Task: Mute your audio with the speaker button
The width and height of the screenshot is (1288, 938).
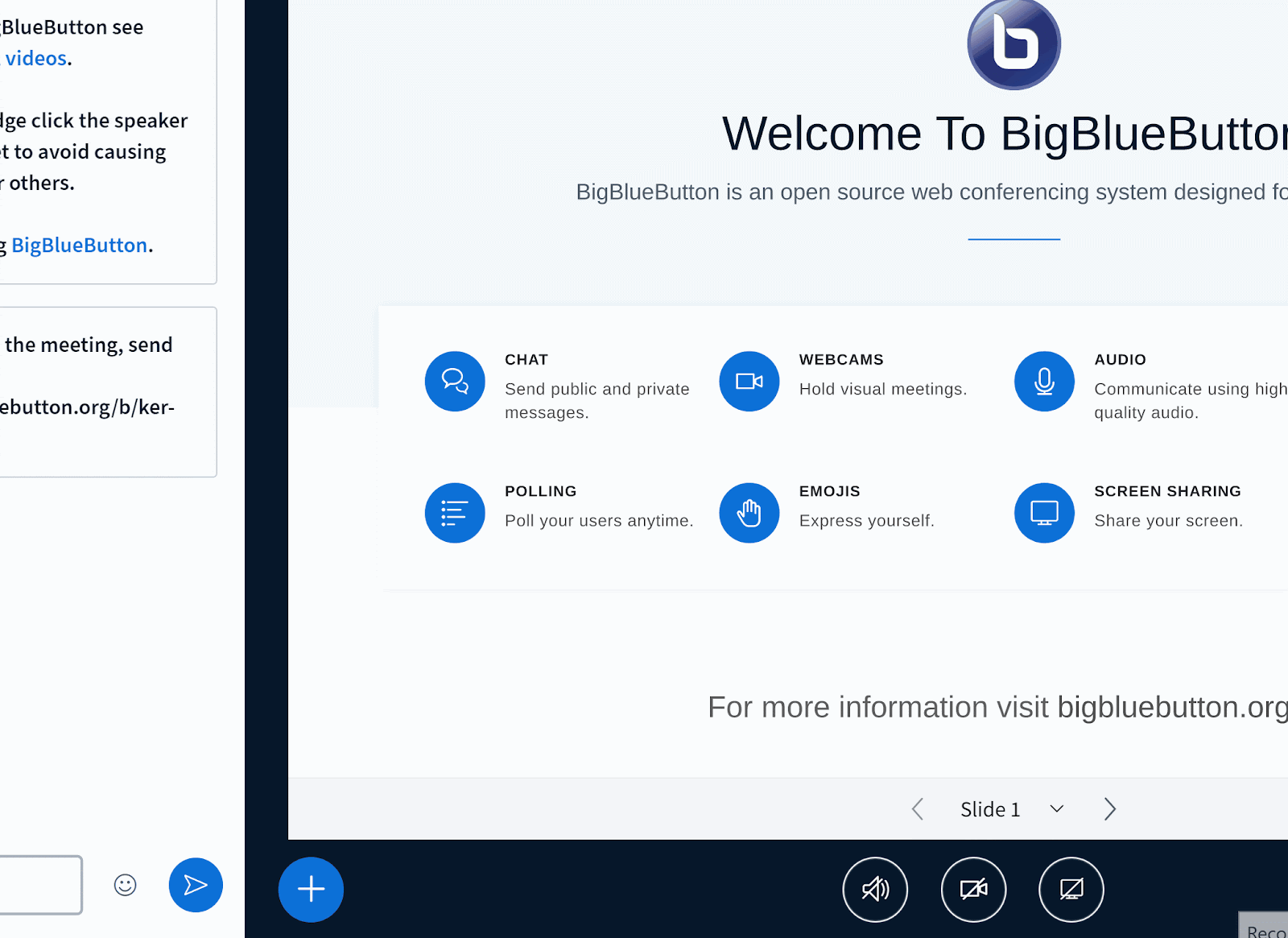Action: 876,889
